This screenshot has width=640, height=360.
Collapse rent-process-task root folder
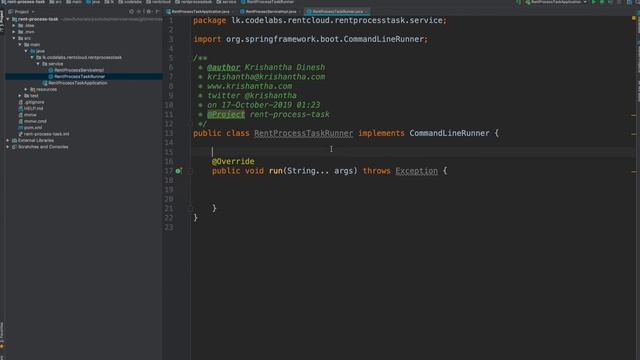click(x=8, y=19)
